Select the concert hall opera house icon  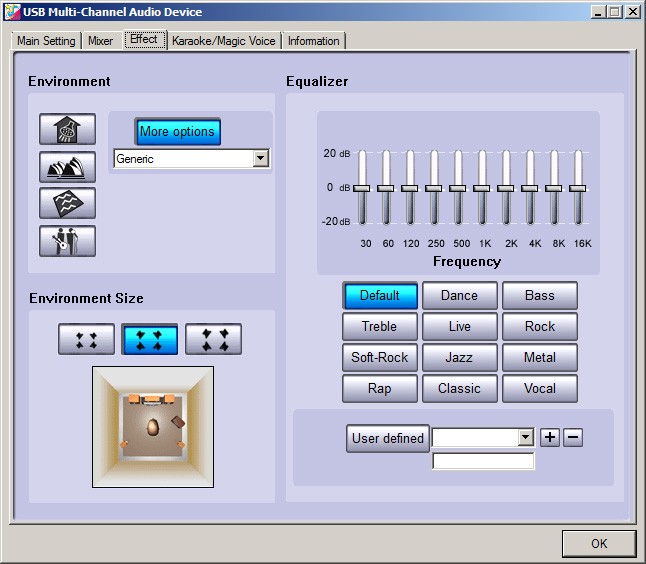(x=67, y=166)
